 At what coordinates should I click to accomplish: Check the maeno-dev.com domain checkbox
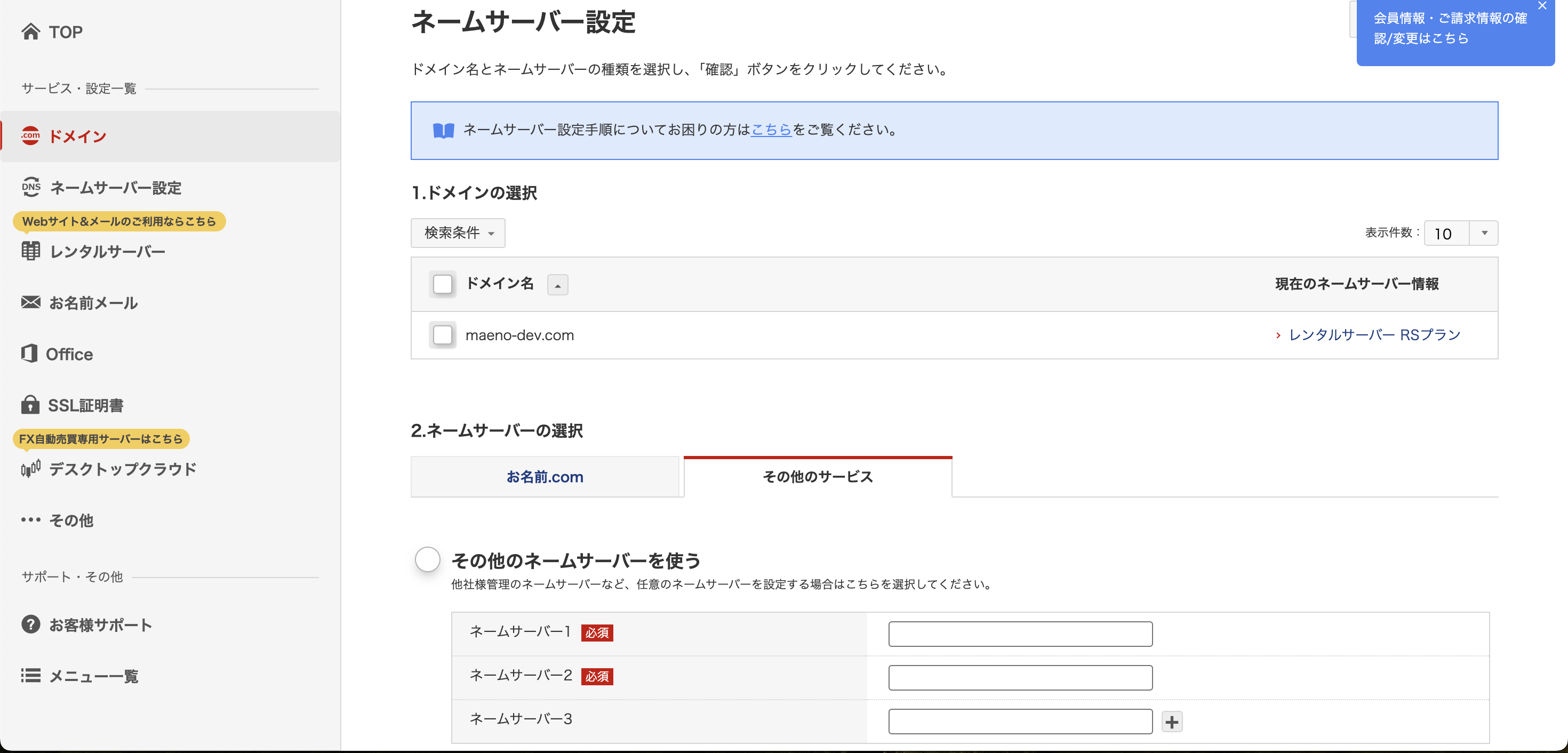443,335
